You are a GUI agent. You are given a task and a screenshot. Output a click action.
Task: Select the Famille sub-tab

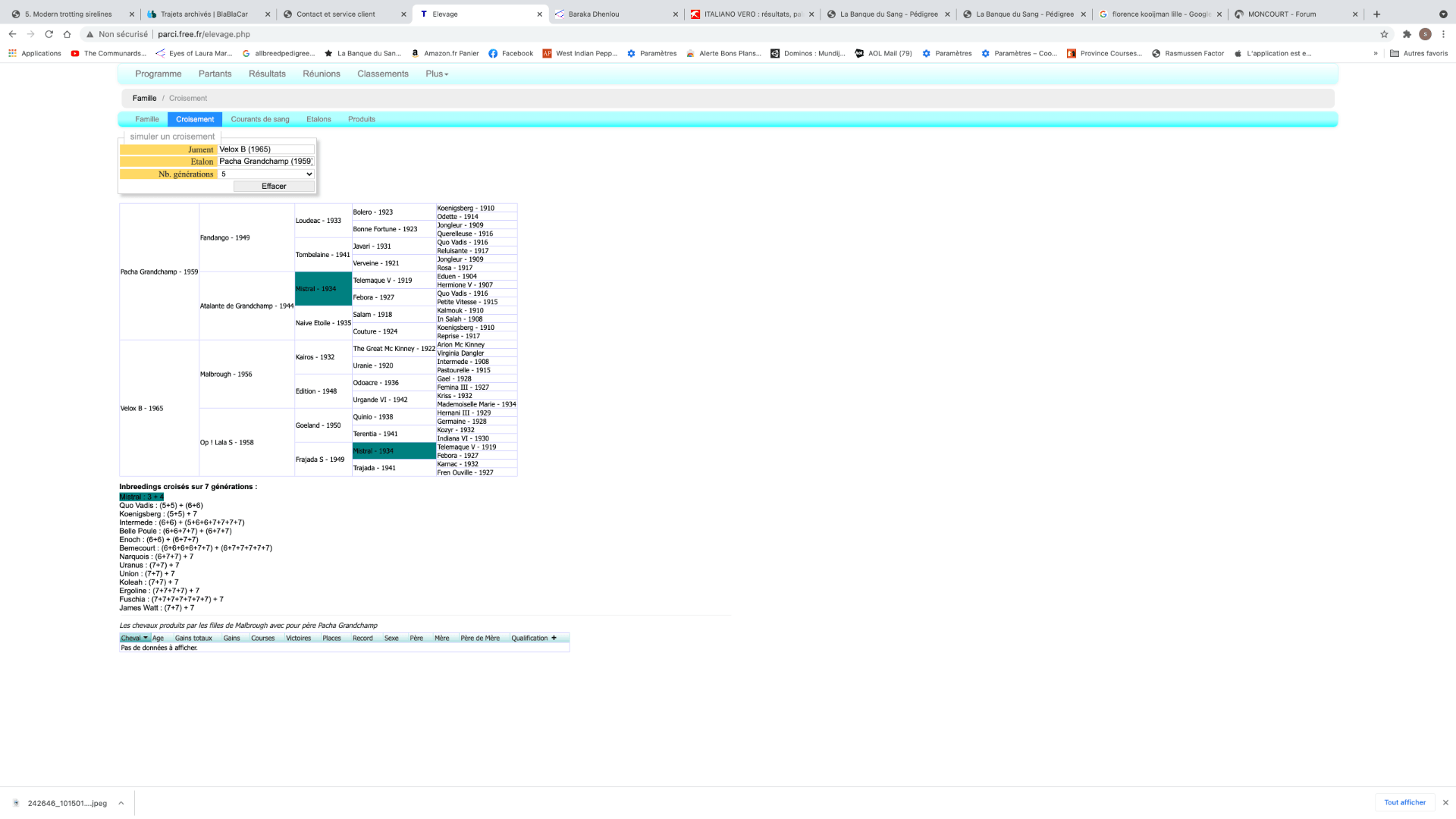pos(147,119)
